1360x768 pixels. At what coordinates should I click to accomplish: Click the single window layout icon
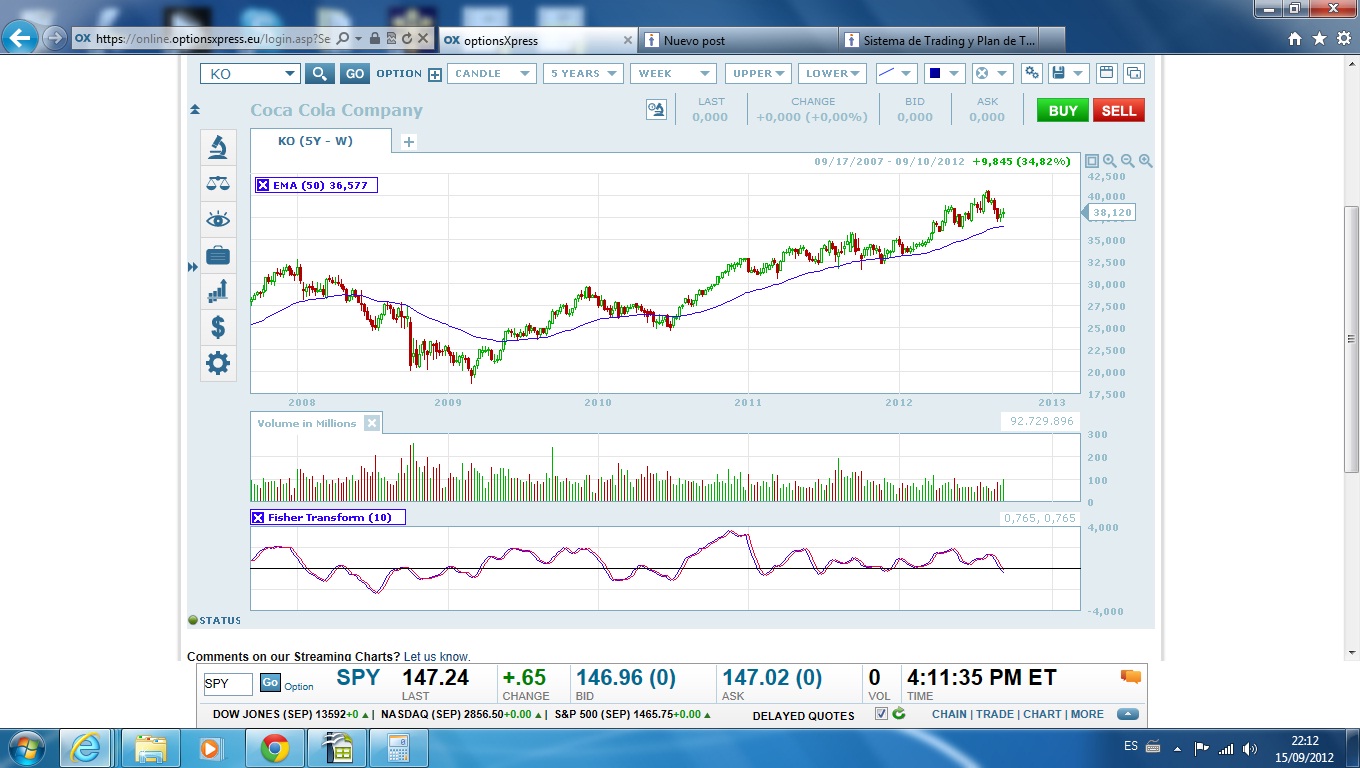click(1106, 73)
